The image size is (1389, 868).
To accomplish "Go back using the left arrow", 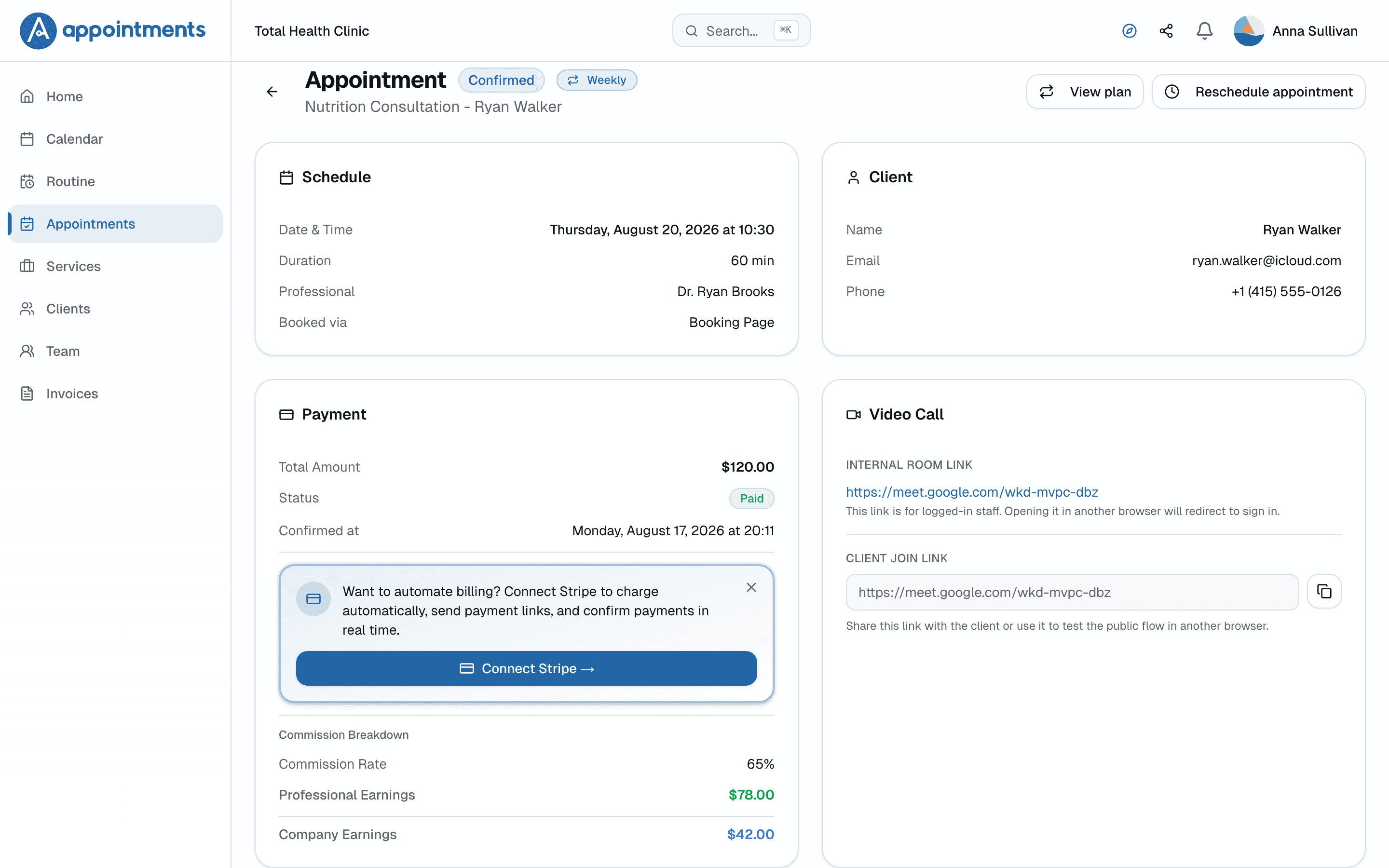I will 272,92.
